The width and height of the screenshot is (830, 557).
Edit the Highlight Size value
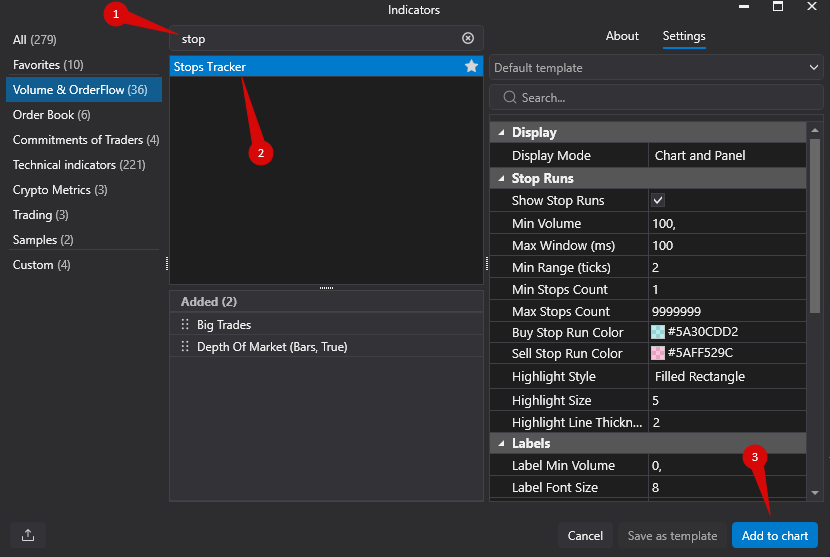pyautogui.click(x=727, y=400)
